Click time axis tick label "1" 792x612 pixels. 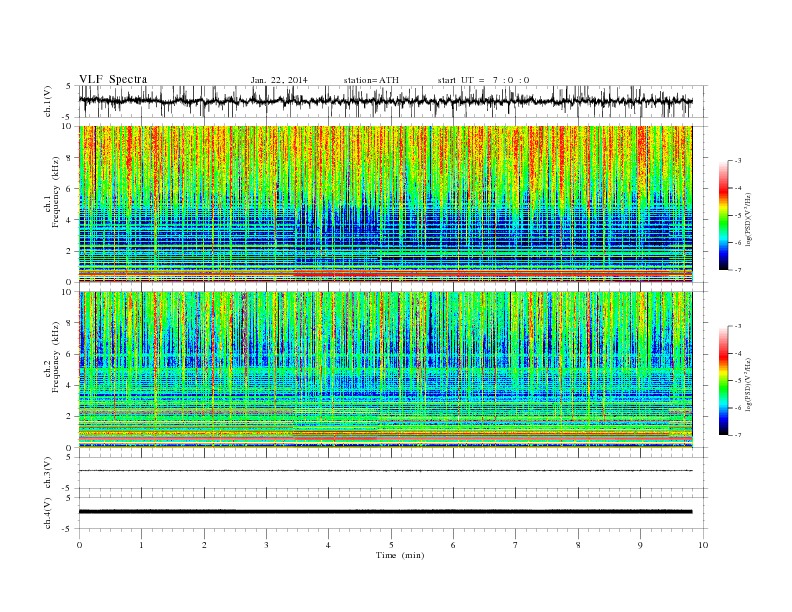(142, 545)
